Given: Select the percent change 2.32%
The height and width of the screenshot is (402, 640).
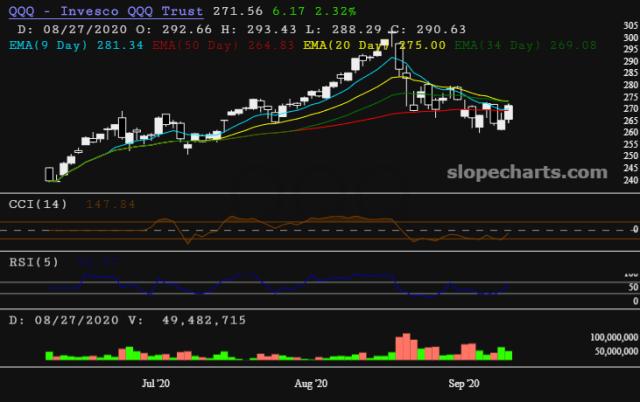Looking at the screenshot, I should (x=335, y=11).
